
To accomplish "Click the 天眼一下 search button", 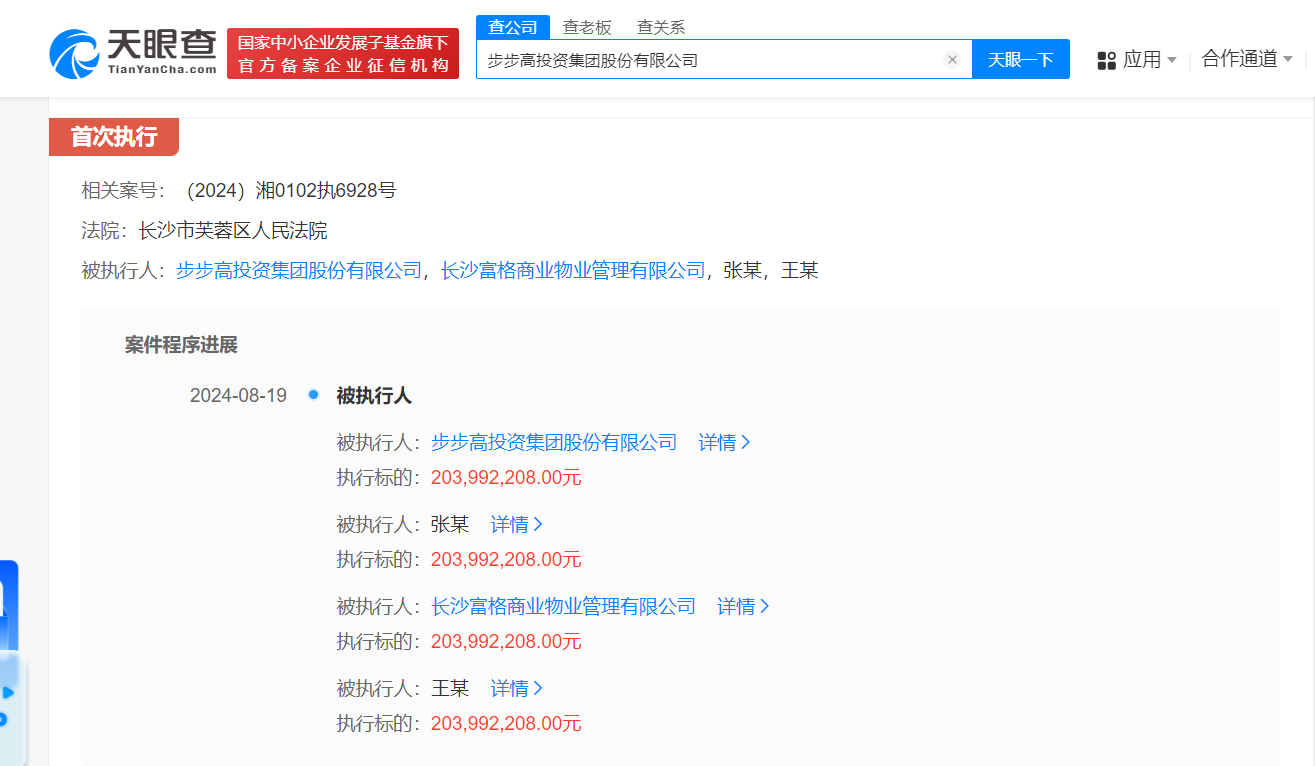I will (x=1021, y=59).
